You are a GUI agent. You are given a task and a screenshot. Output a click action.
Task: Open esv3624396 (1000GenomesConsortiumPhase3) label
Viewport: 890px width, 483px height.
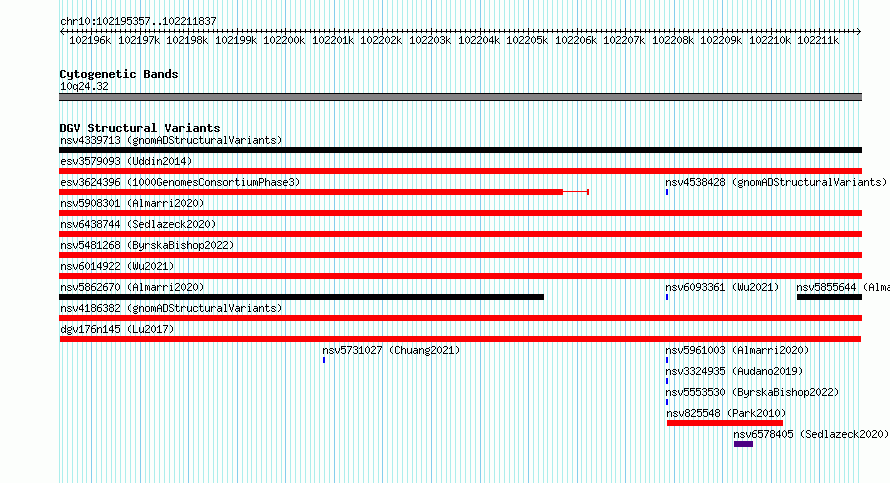180,182
